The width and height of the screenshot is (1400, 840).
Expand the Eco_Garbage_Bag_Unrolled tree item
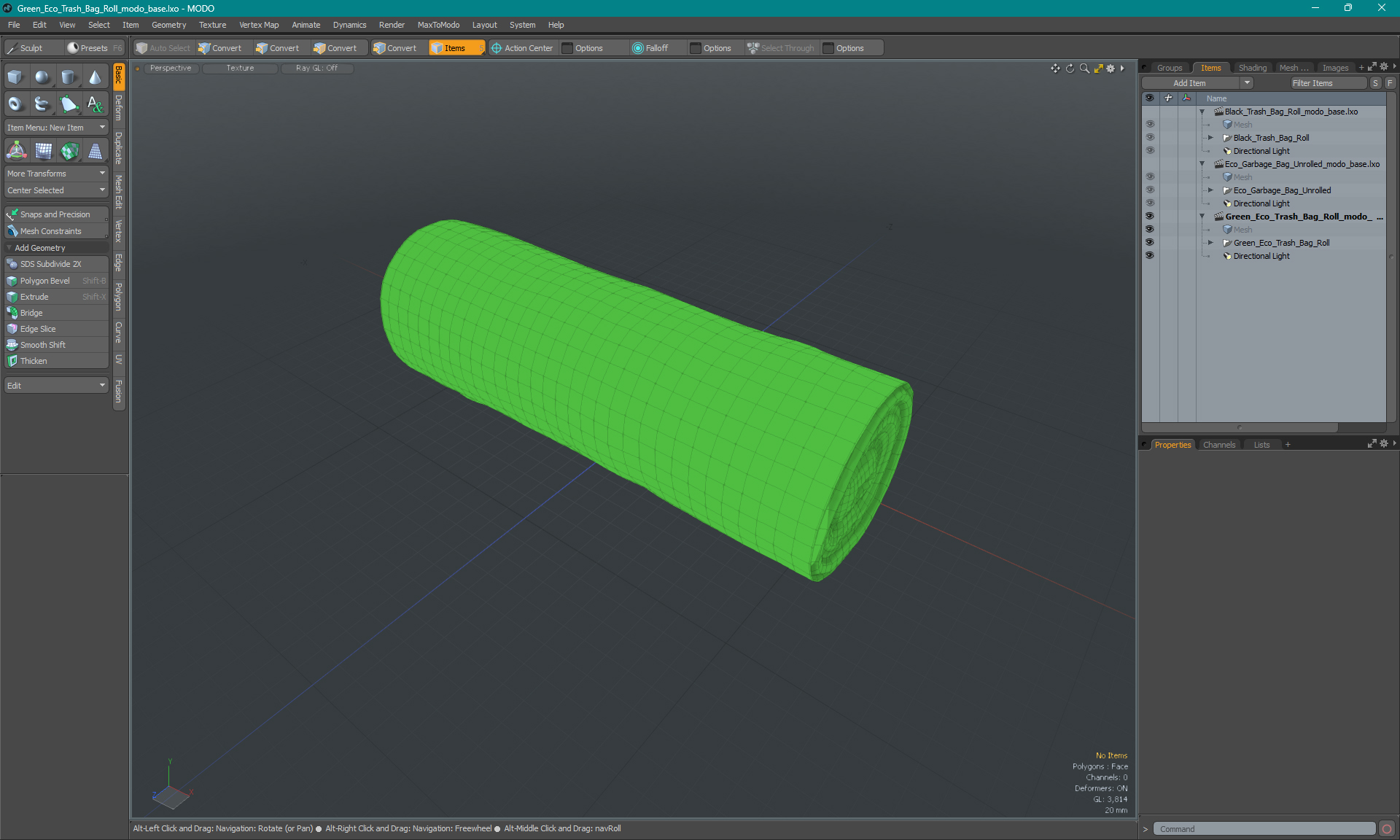click(x=1213, y=190)
